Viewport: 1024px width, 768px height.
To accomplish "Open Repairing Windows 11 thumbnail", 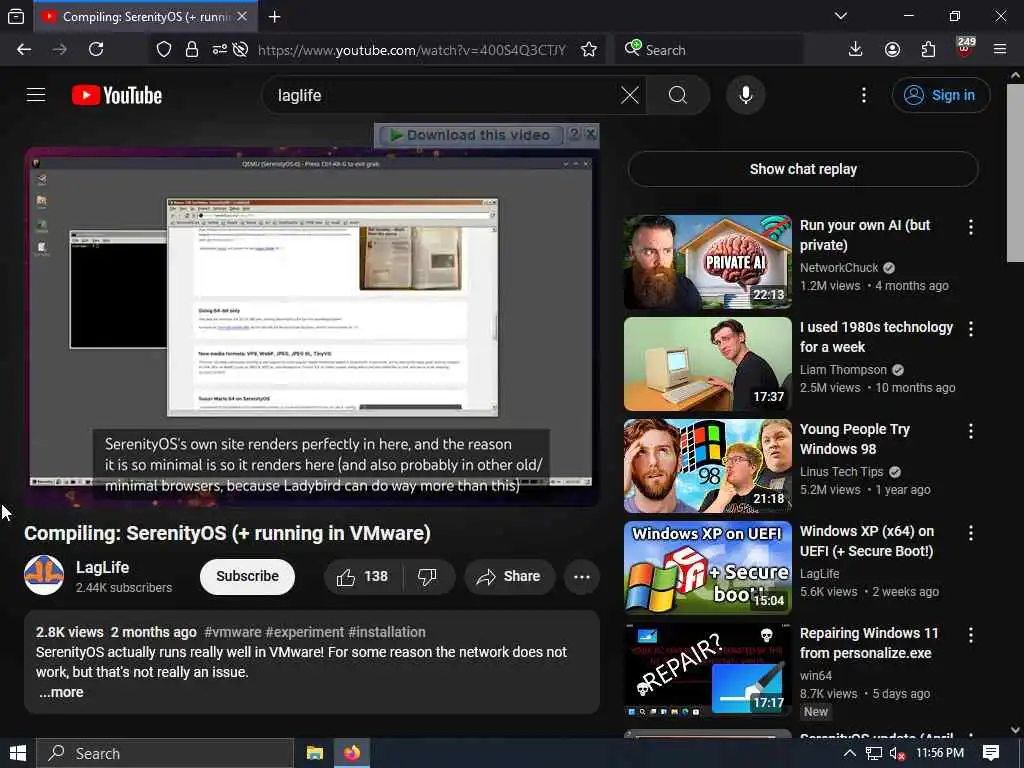I will click(708, 669).
